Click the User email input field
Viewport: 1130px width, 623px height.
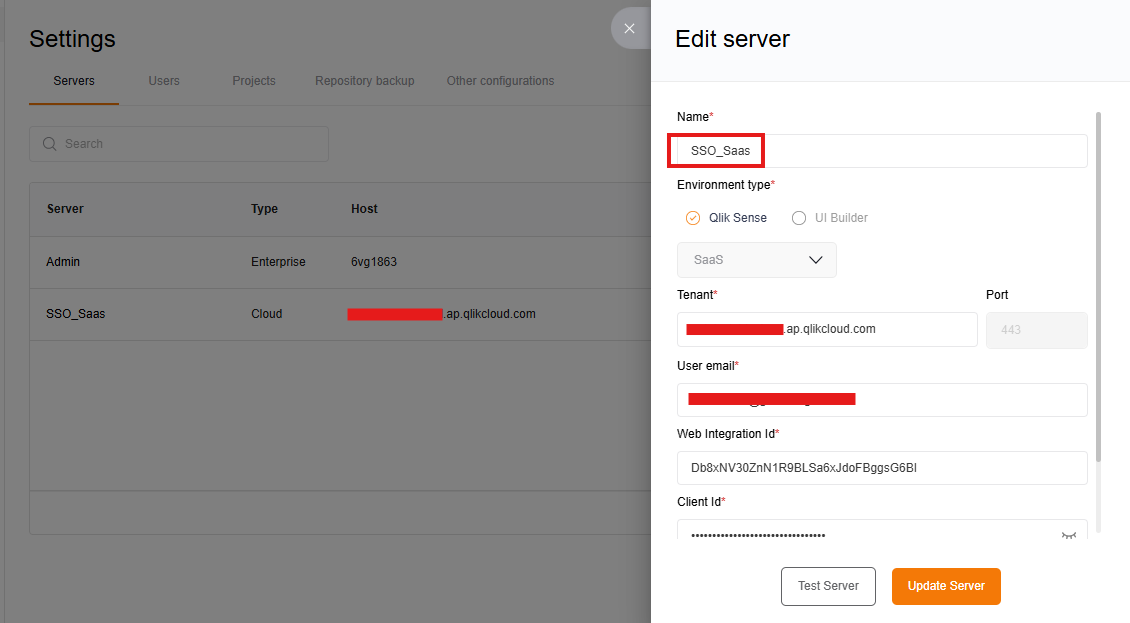882,399
